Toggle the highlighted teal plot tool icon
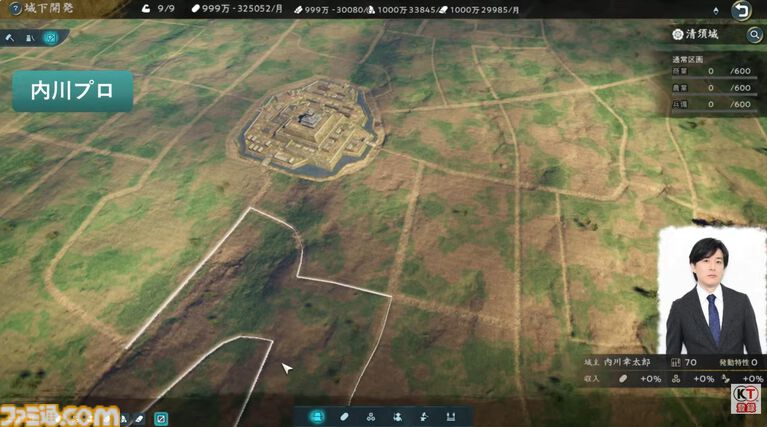Viewport: 767px width, 427px height. point(50,38)
